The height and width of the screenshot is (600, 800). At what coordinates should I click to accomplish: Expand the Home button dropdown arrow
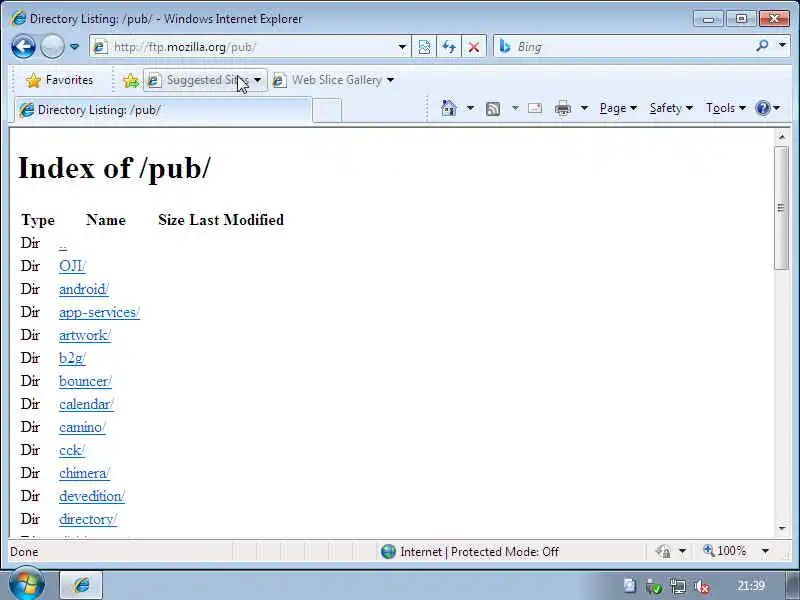pyautogui.click(x=470, y=108)
